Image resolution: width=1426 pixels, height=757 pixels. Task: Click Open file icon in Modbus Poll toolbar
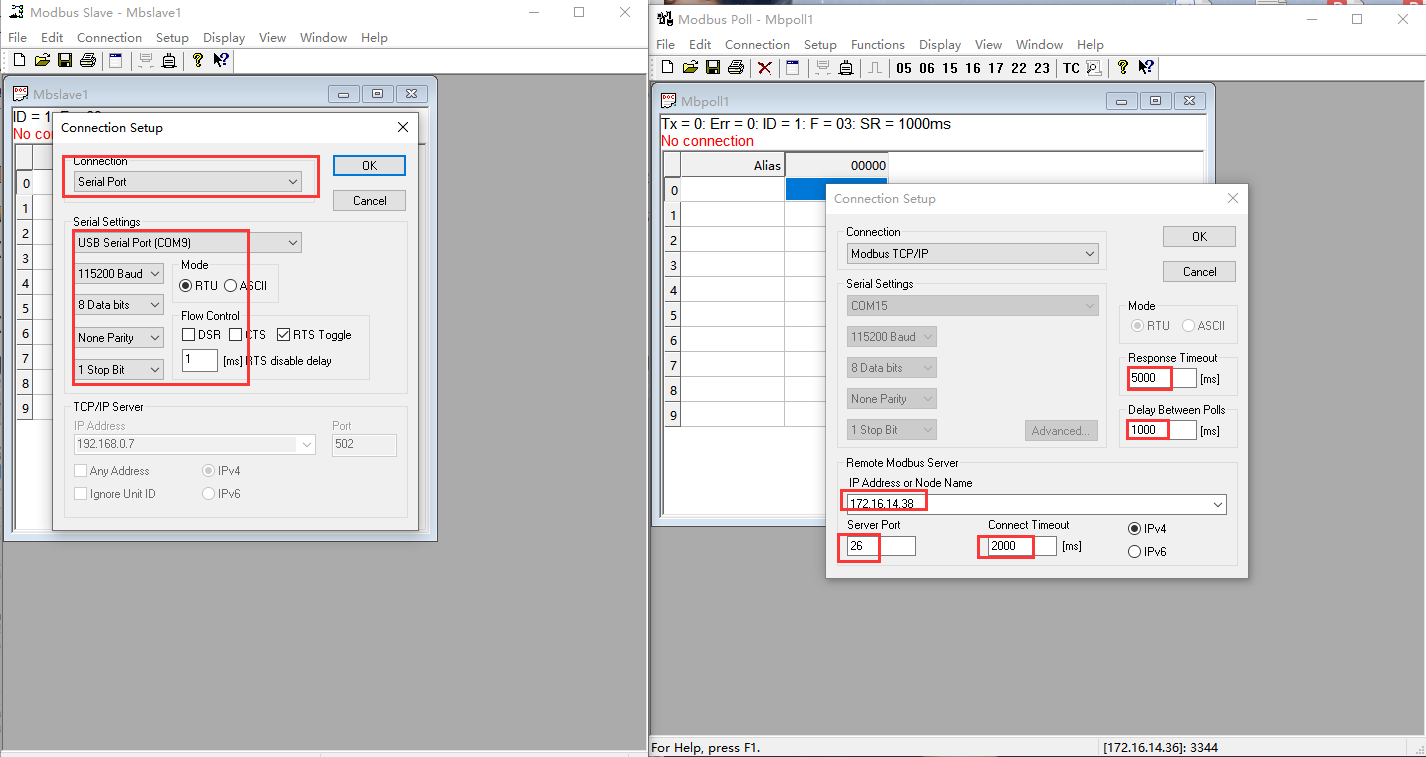tap(690, 68)
